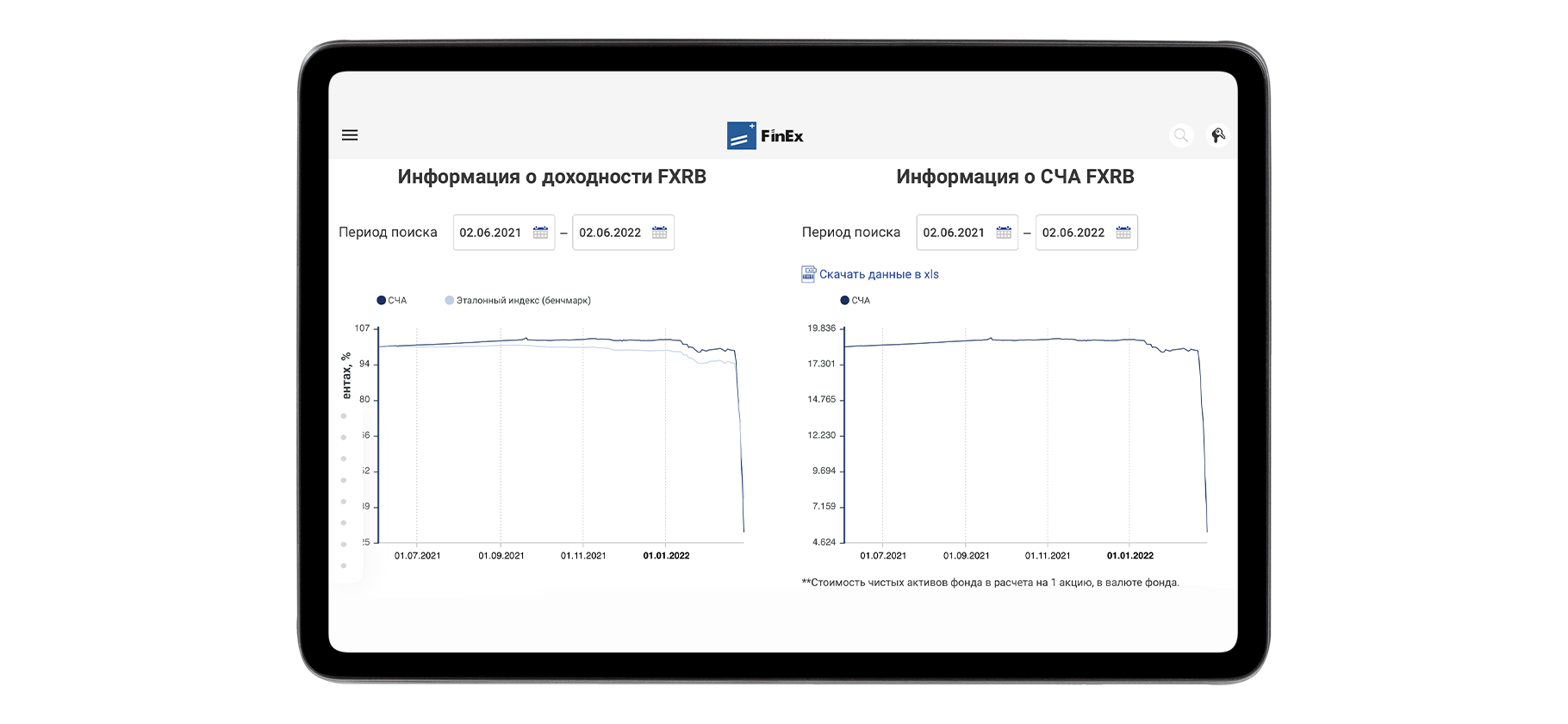Viewport: 1568px width, 724px height.
Task: Click 01.01.2022 label on NAV chart axis
Action: [1130, 556]
